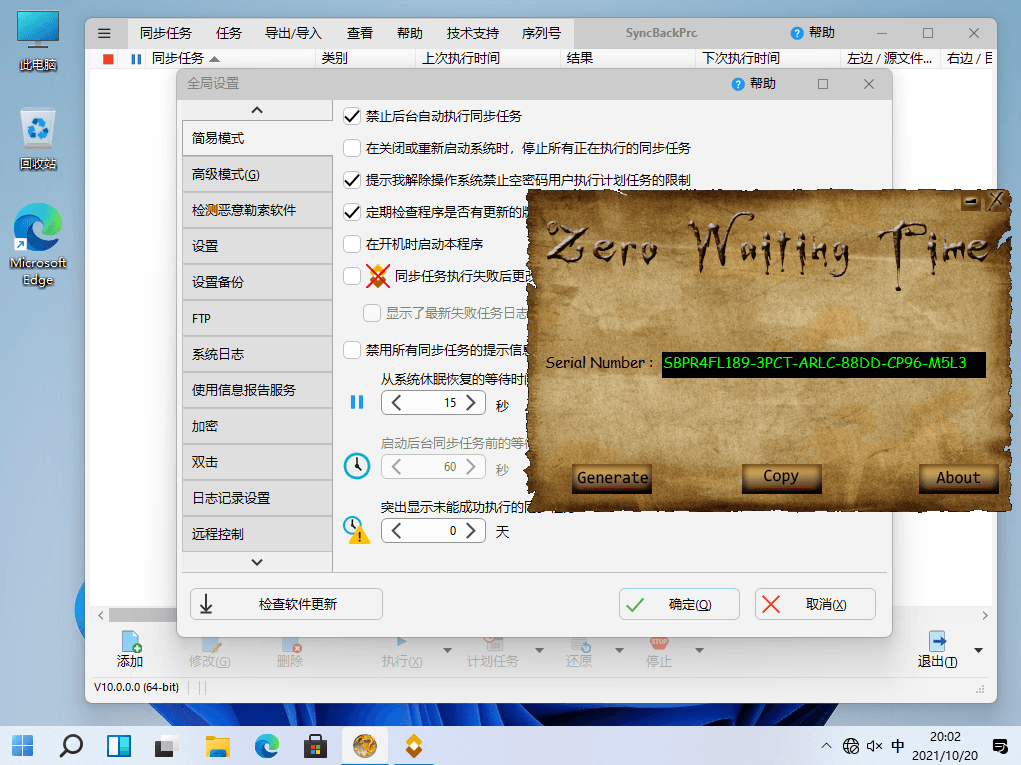Increase the 15 seconds wait value
1021x765 pixels.
[471, 403]
